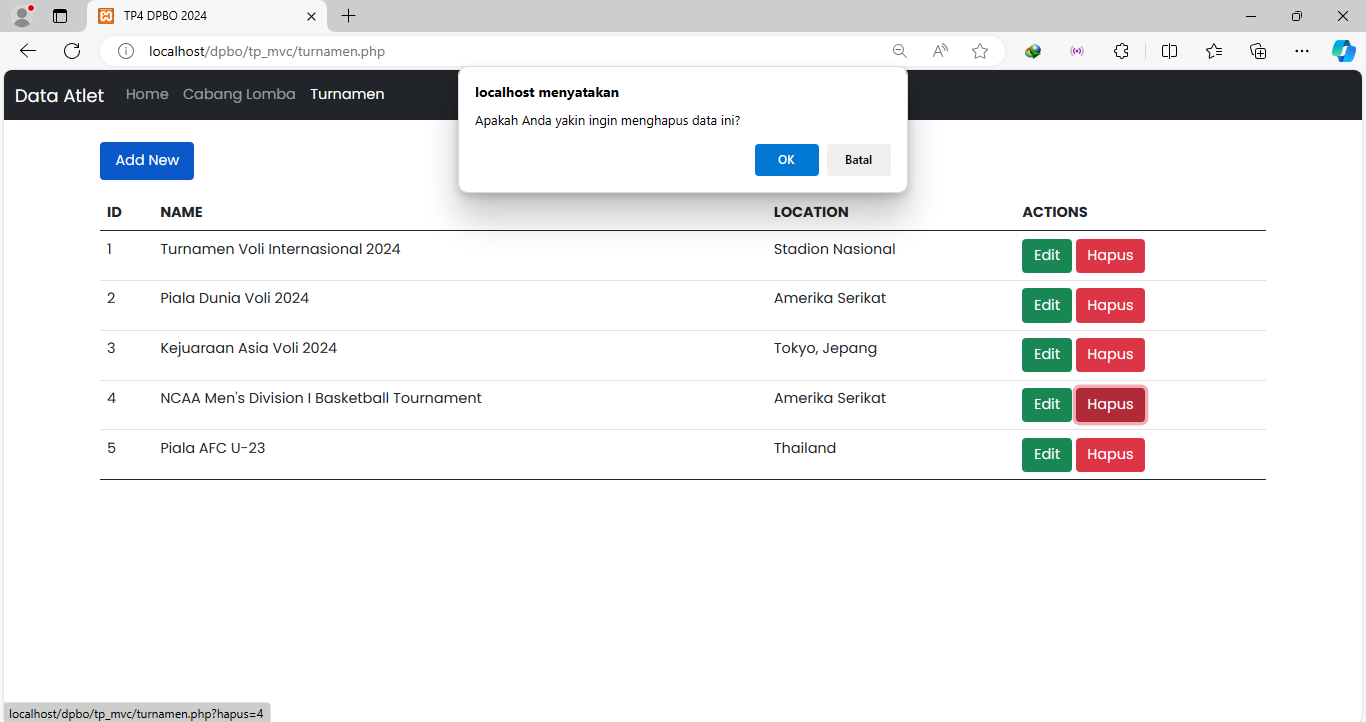Edit the Piala Dunia Voli 2024 row
The image size is (1366, 722).
click(x=1046, y=305)
